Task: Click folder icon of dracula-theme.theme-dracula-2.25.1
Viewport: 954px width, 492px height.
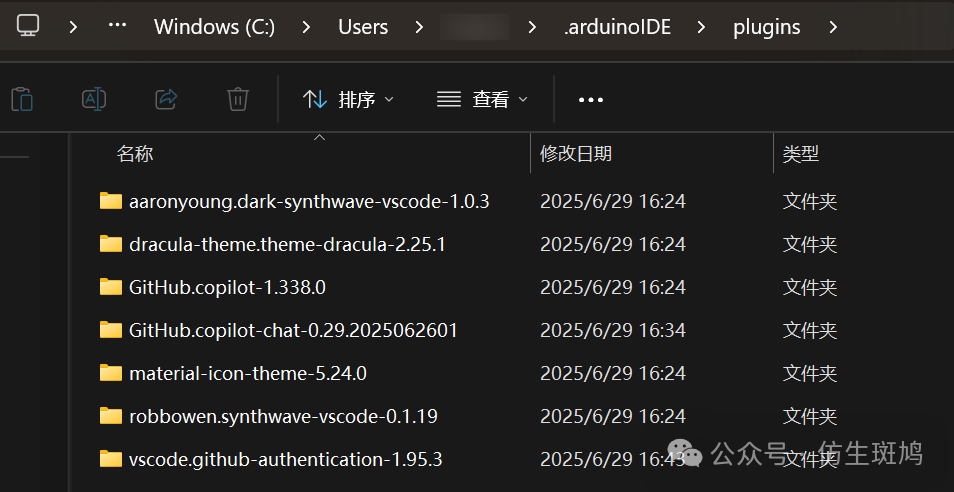Action: pos(111,243)
